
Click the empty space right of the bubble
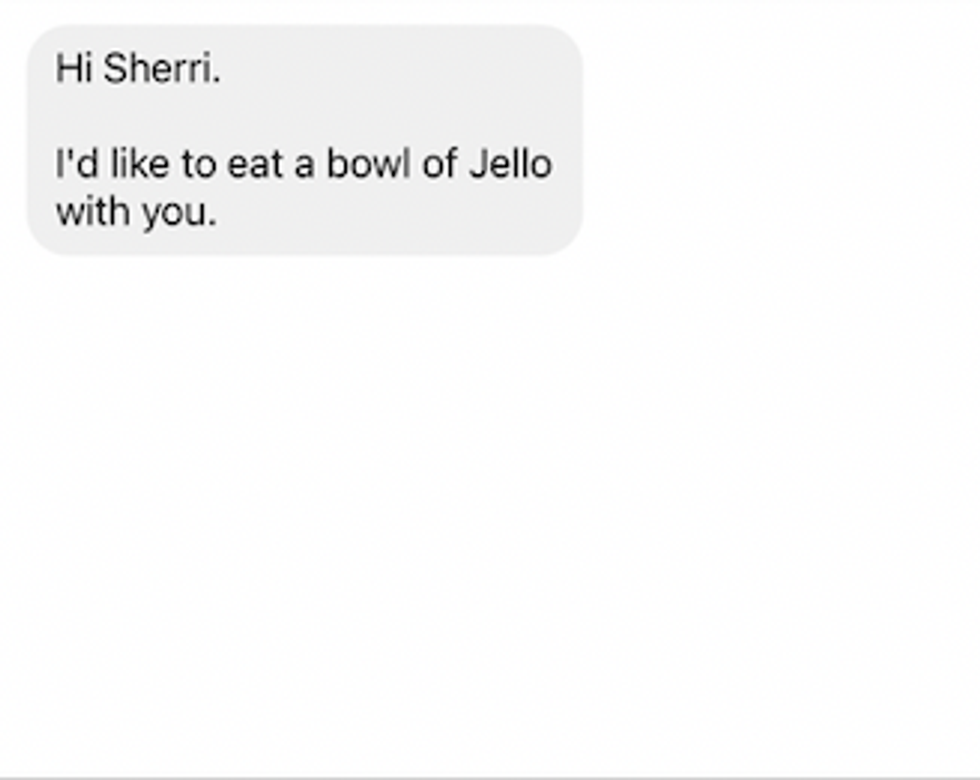(780, 140)
